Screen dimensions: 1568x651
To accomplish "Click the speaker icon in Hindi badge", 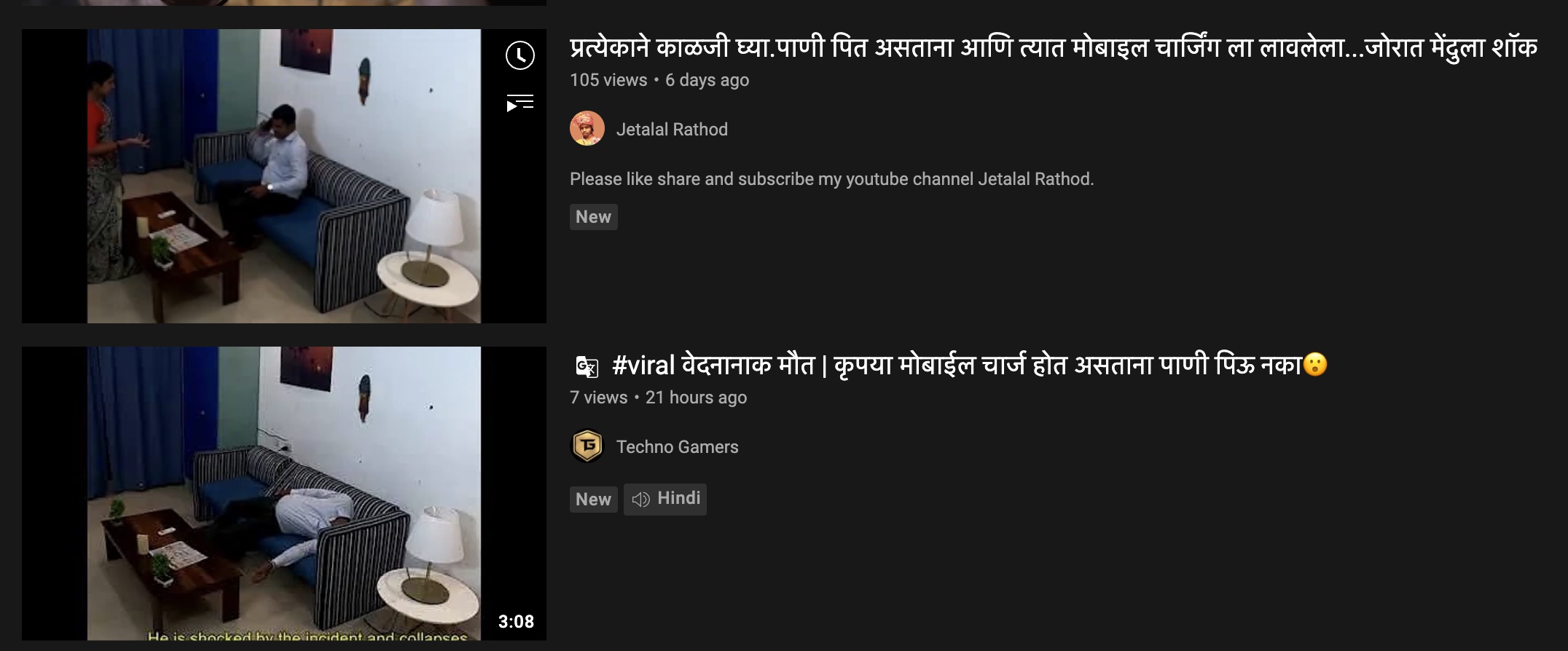I will tap(641, 500).
